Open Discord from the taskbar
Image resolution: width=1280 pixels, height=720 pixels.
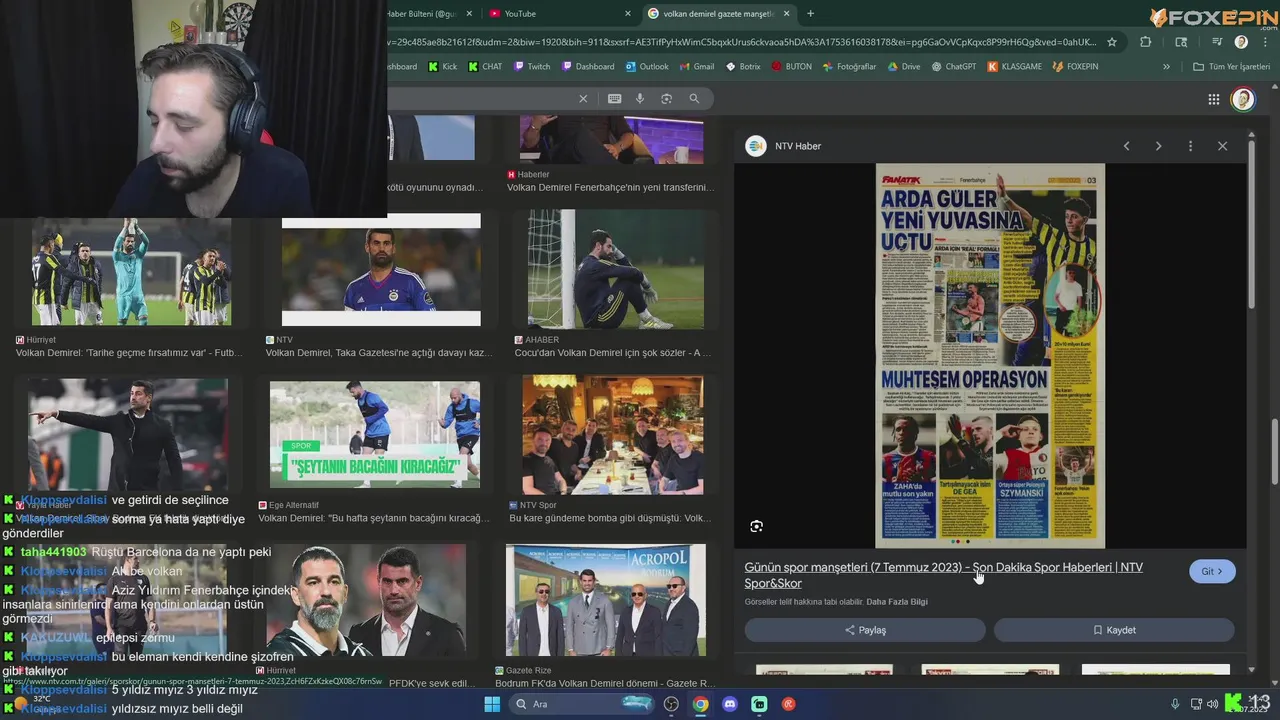[x=730, y=704]
